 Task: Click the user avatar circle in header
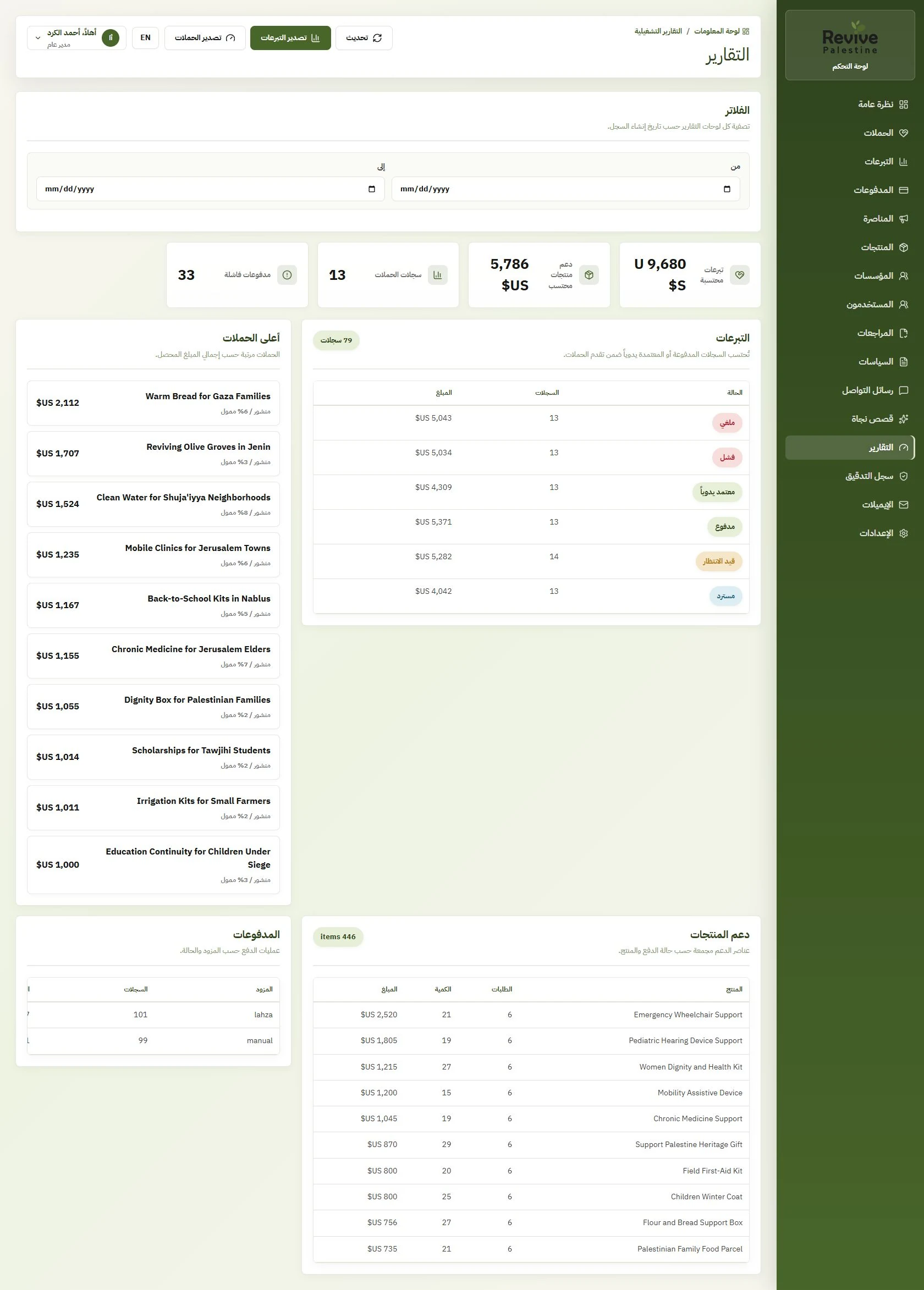111,37
